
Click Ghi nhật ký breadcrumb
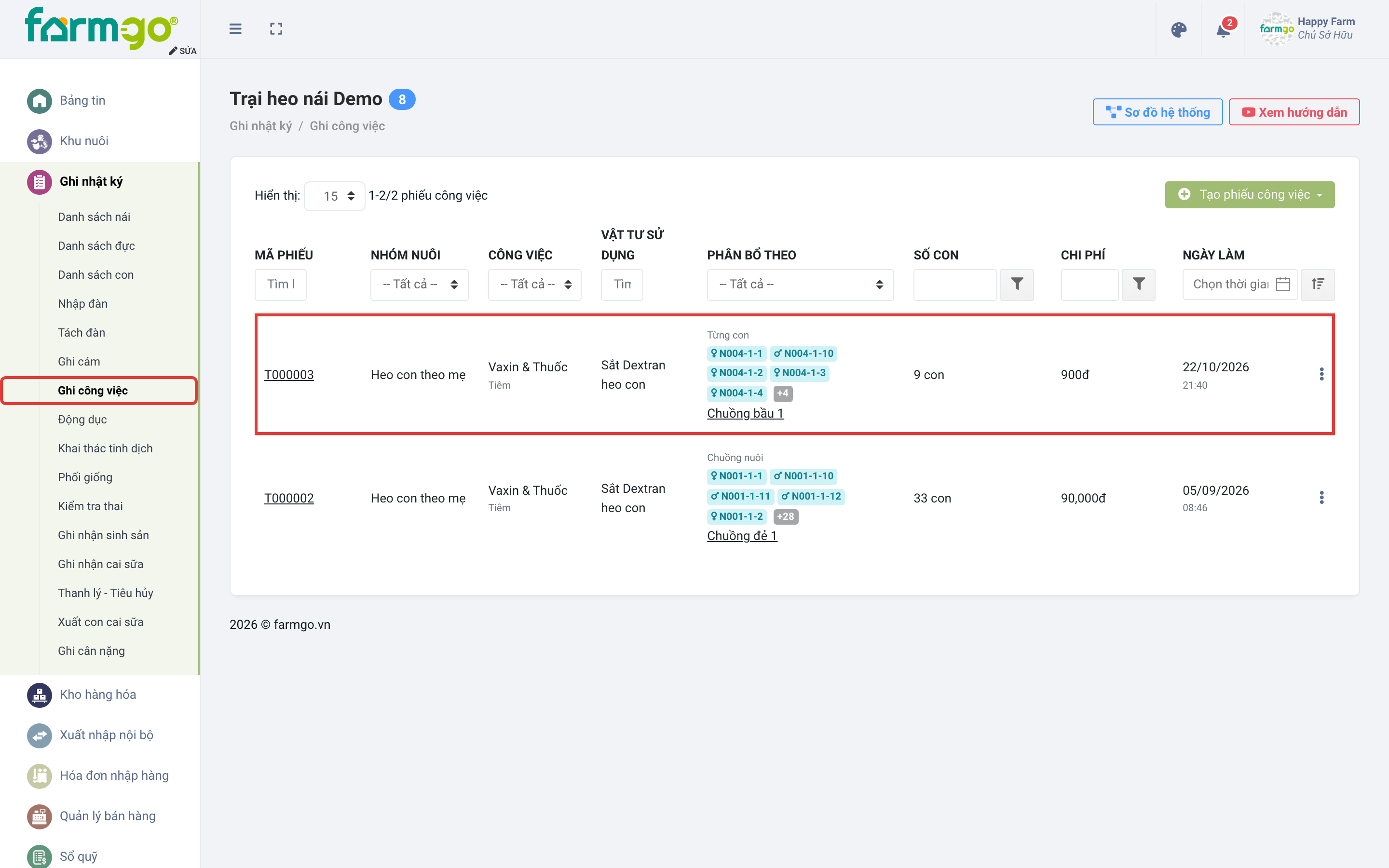click(x=260, y=126)
